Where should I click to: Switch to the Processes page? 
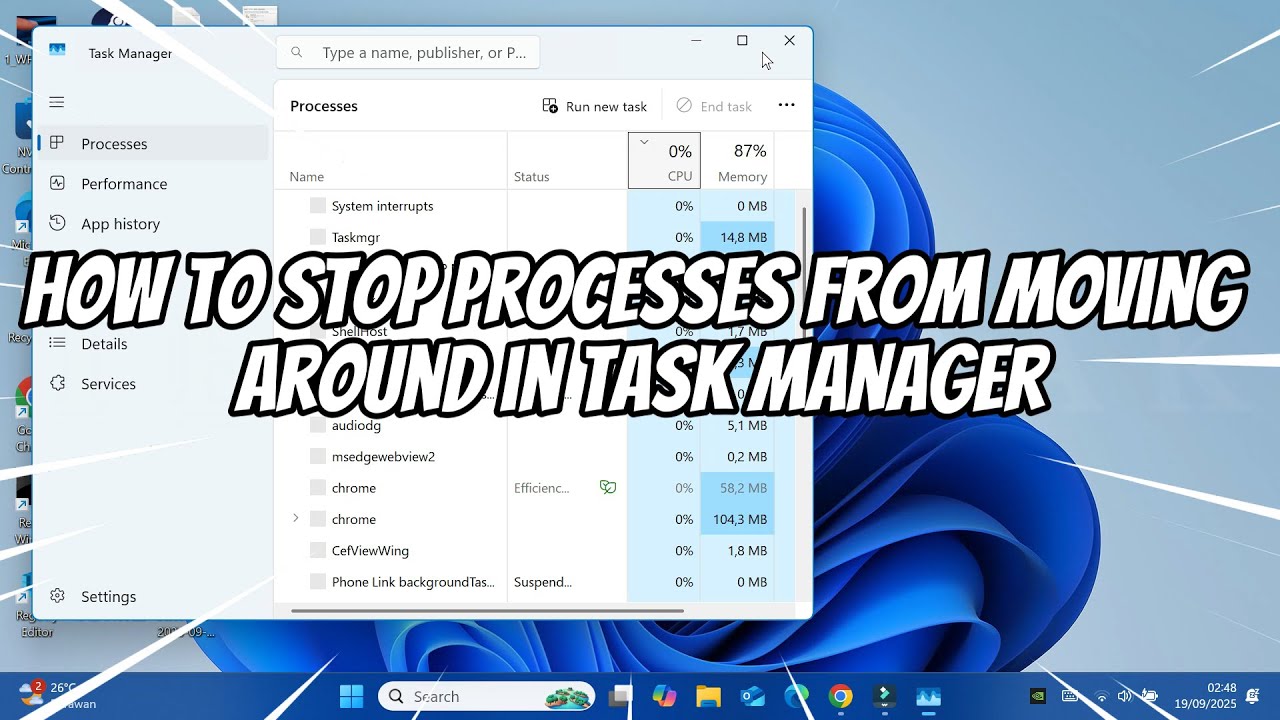click(x=152, y=143)
